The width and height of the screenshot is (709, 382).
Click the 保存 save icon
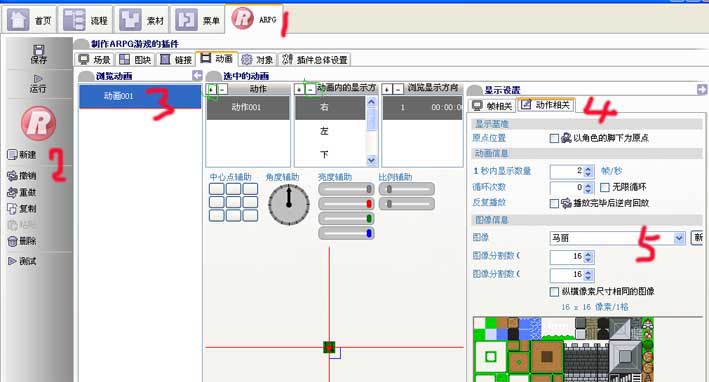[38, 54]
